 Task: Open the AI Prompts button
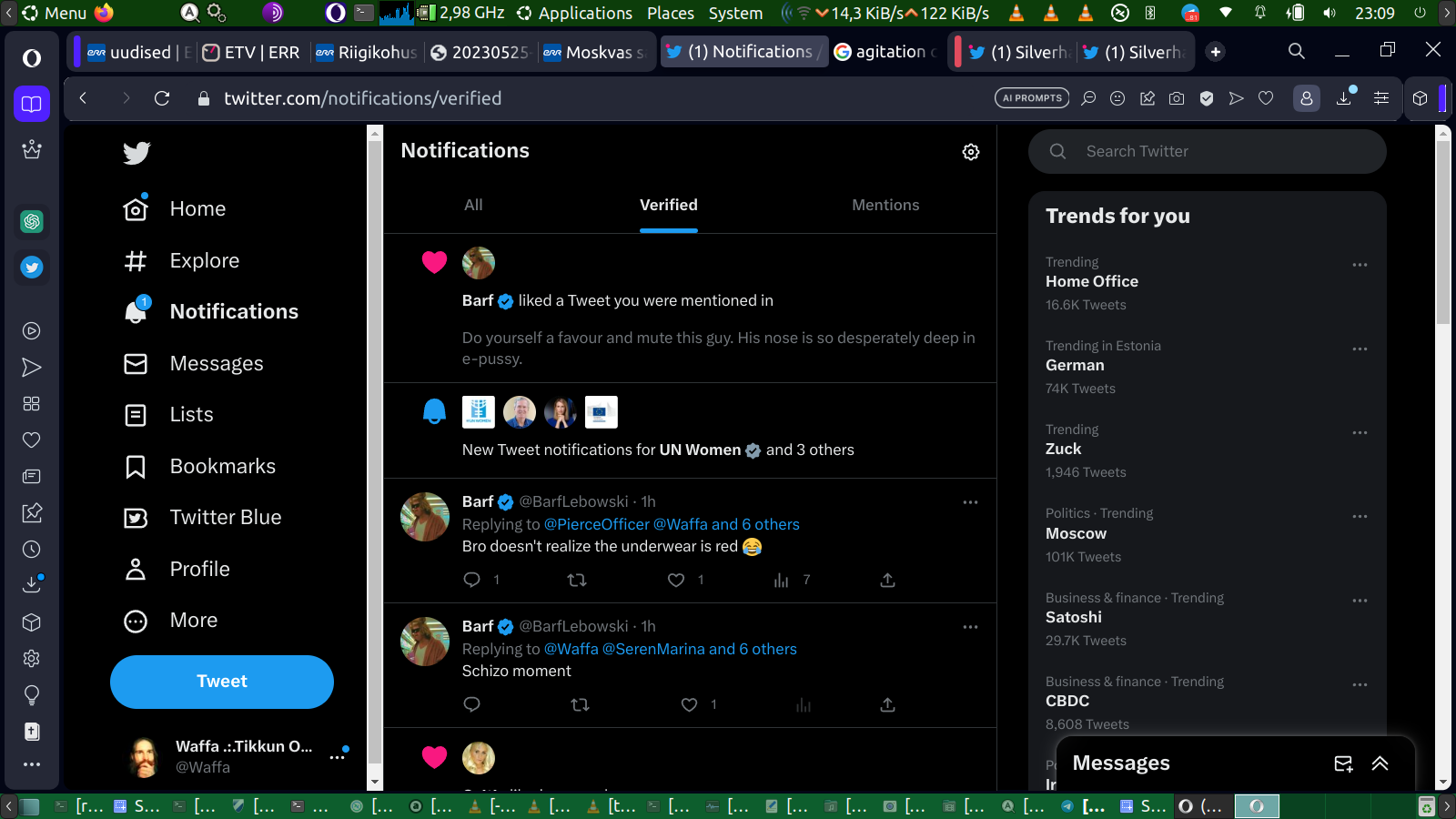pyautogui.click(x=1032, y=98)
